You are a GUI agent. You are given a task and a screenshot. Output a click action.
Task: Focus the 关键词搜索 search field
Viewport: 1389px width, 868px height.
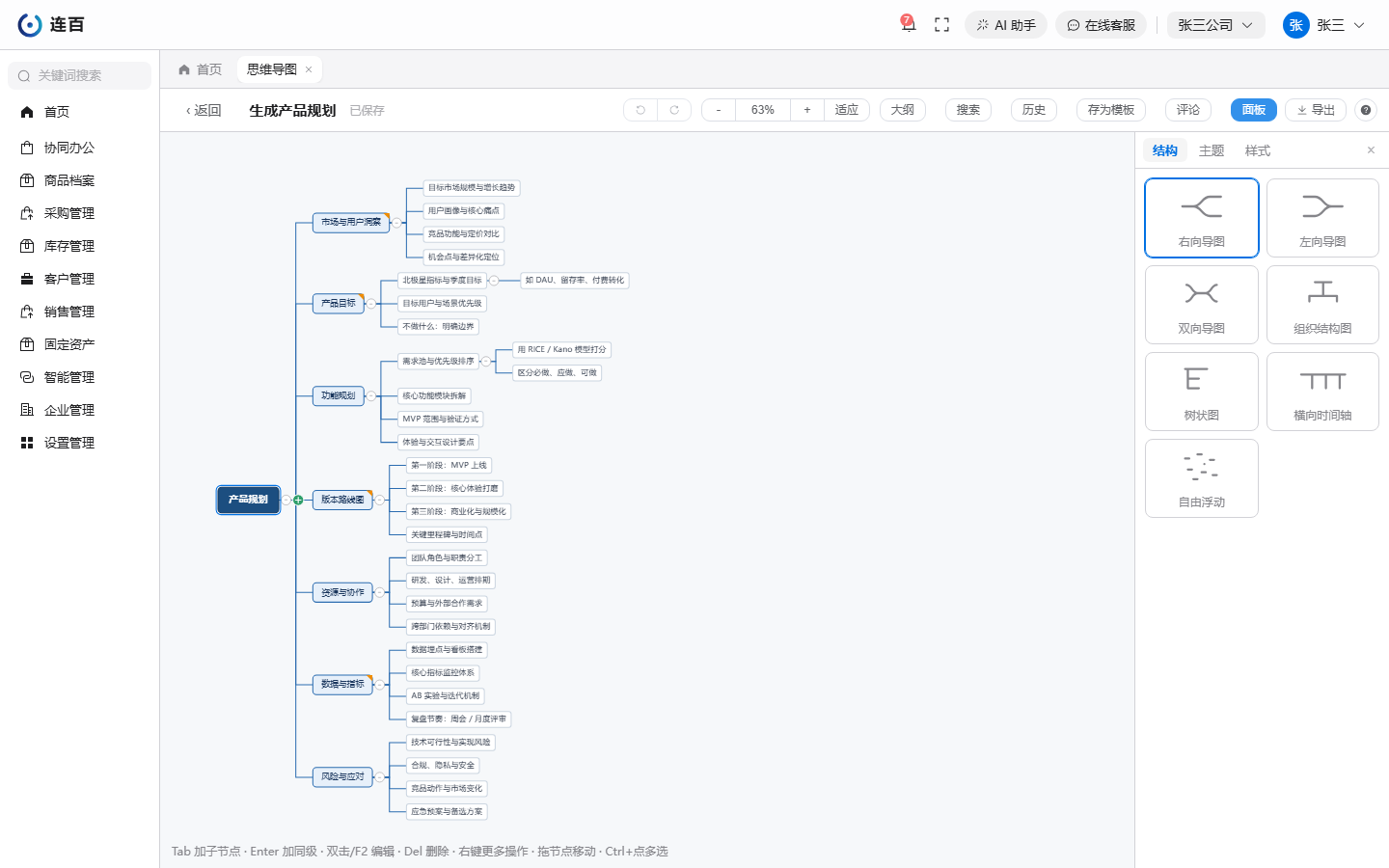click(80, 75)
